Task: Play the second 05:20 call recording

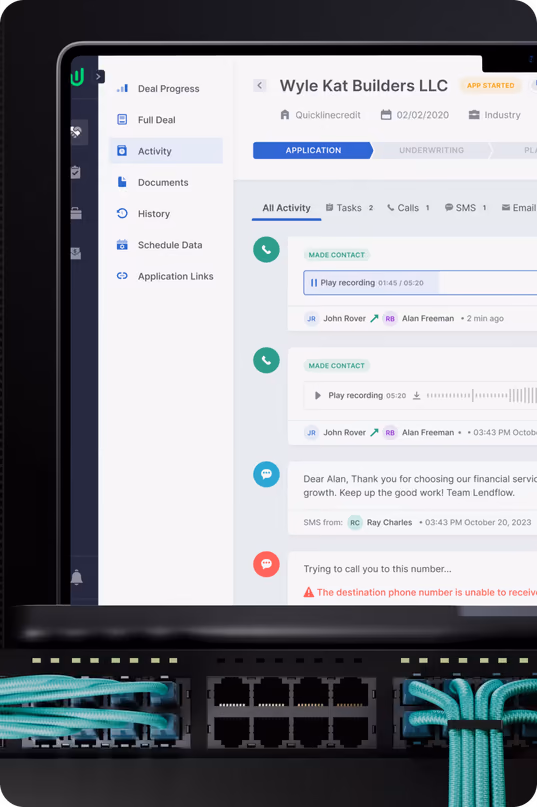Action: pyautogui.click(x=318, y=395)
